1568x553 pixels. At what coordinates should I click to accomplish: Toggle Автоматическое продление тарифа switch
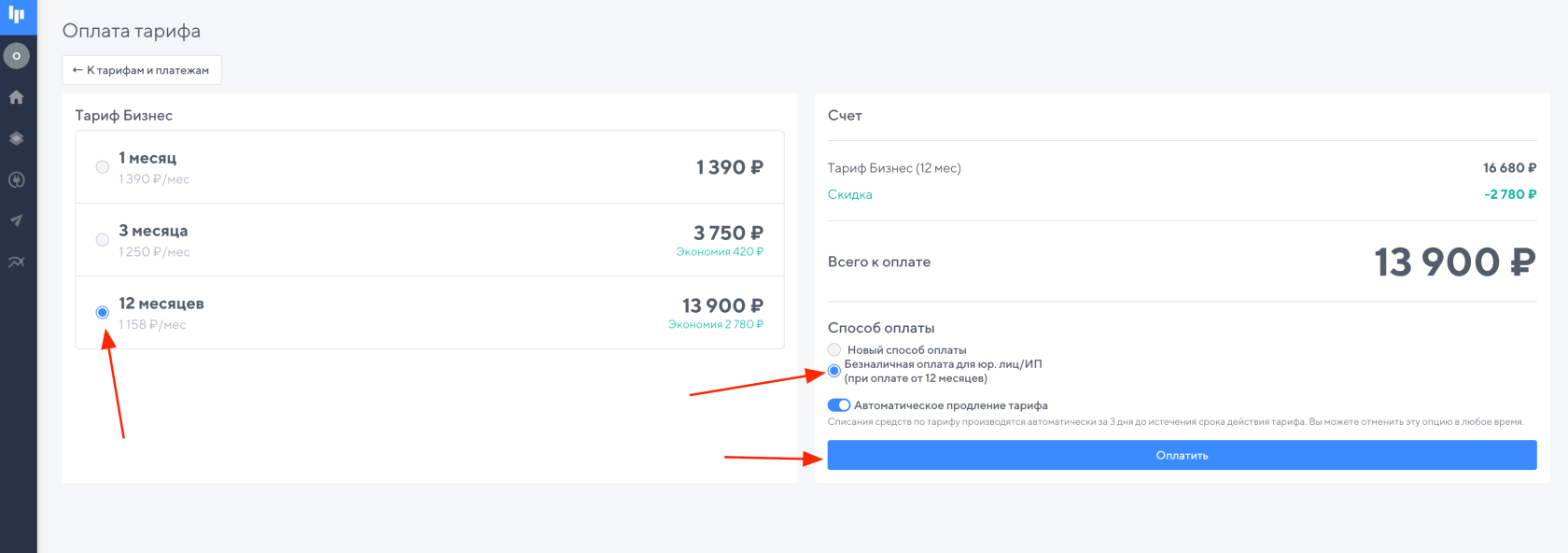(839, 405)
